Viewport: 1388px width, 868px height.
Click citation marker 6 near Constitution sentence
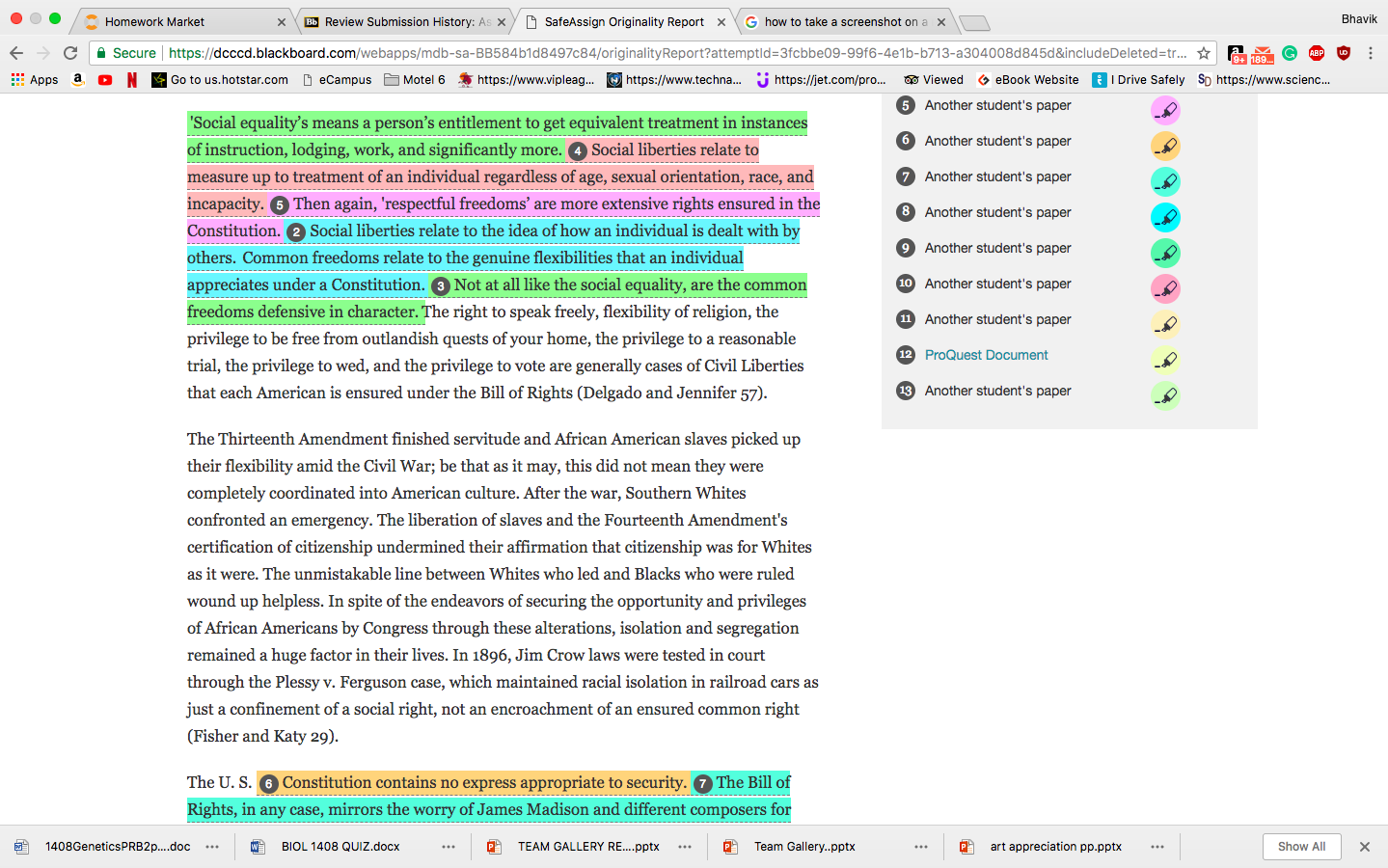tap(269, 784)
